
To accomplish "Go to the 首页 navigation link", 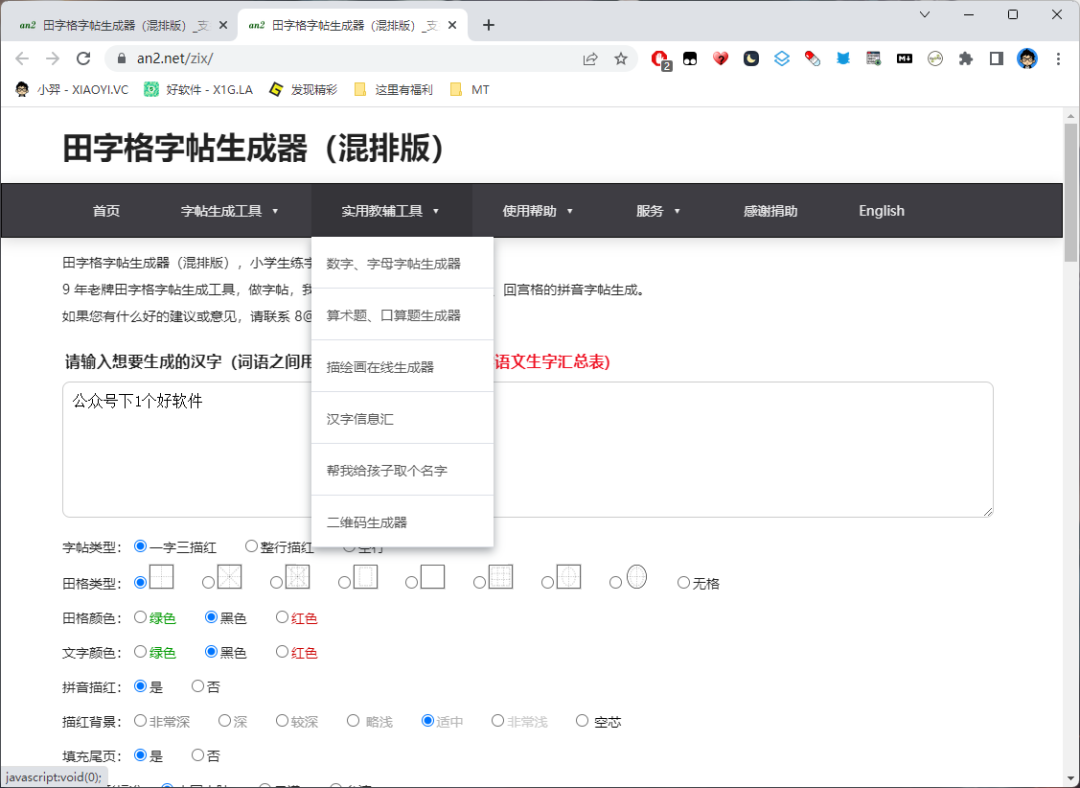I will 106,211.
